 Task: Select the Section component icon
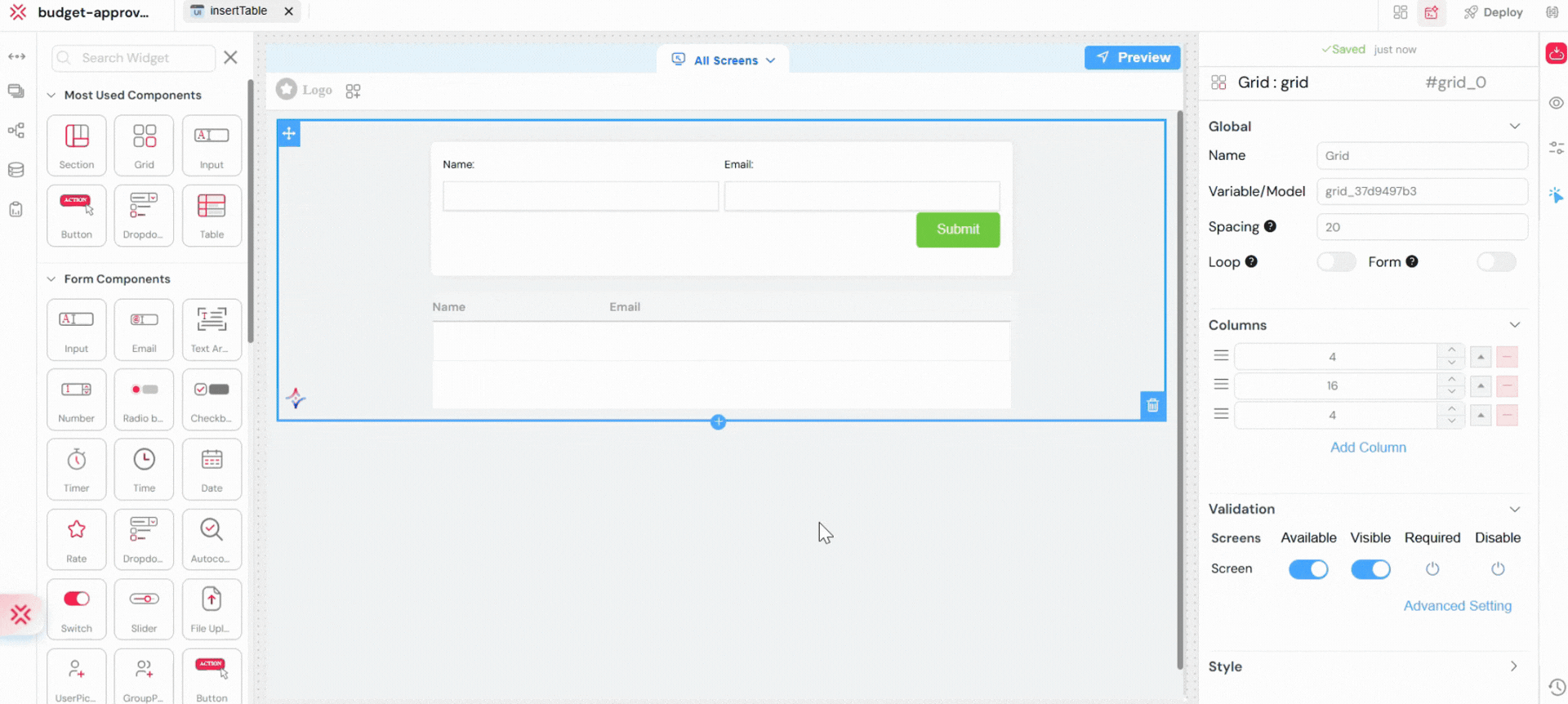[x=77, y=145]
